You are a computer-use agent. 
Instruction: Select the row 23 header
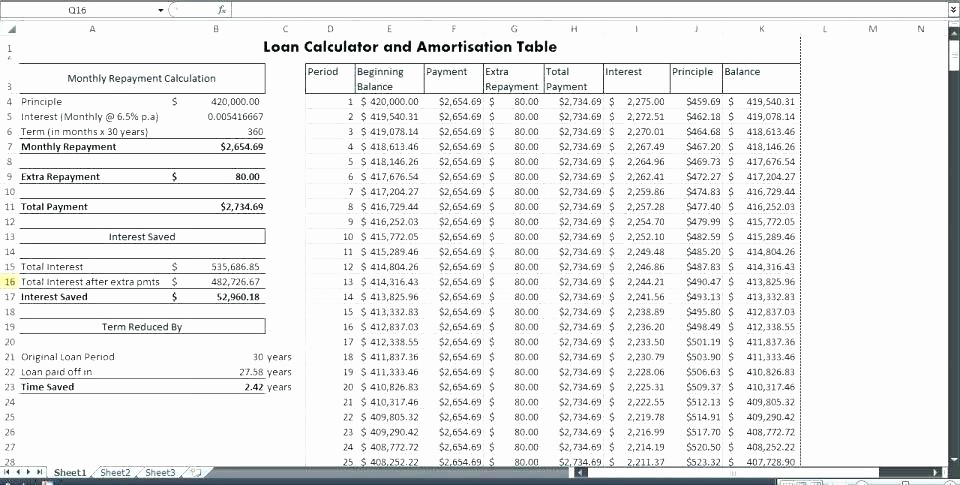(9, 387)
